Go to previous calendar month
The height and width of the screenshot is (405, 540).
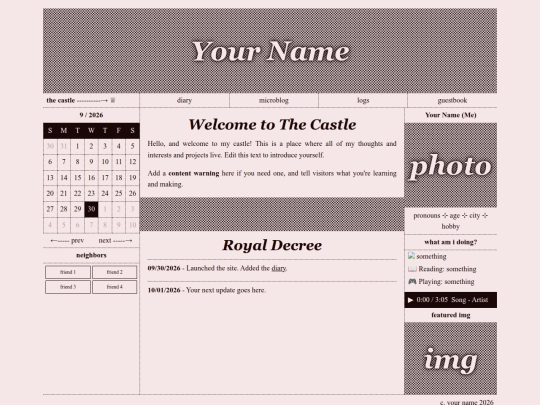[x=67, y=240]
